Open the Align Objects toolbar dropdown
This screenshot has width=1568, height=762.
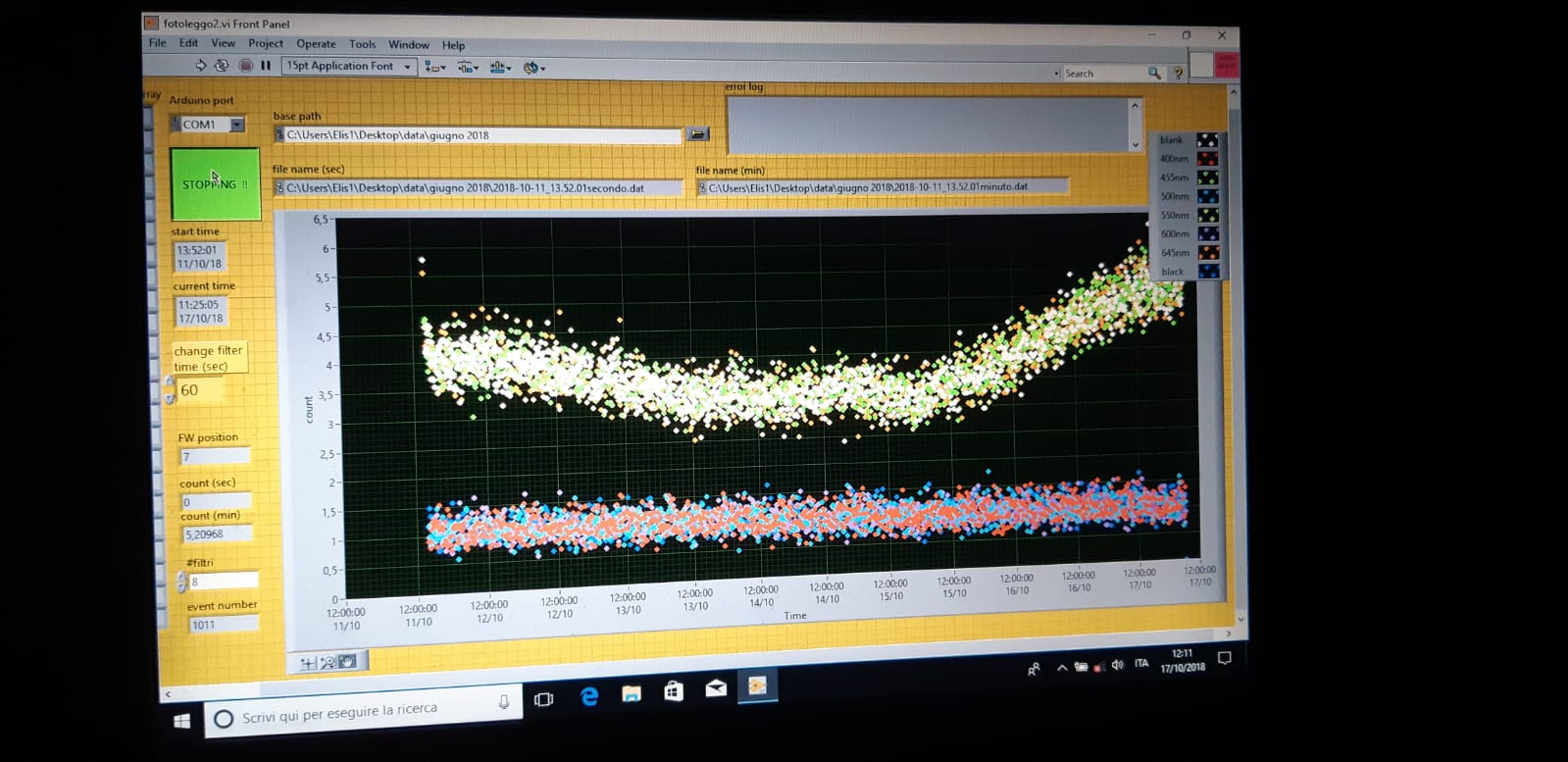click(x=435, y=68)
